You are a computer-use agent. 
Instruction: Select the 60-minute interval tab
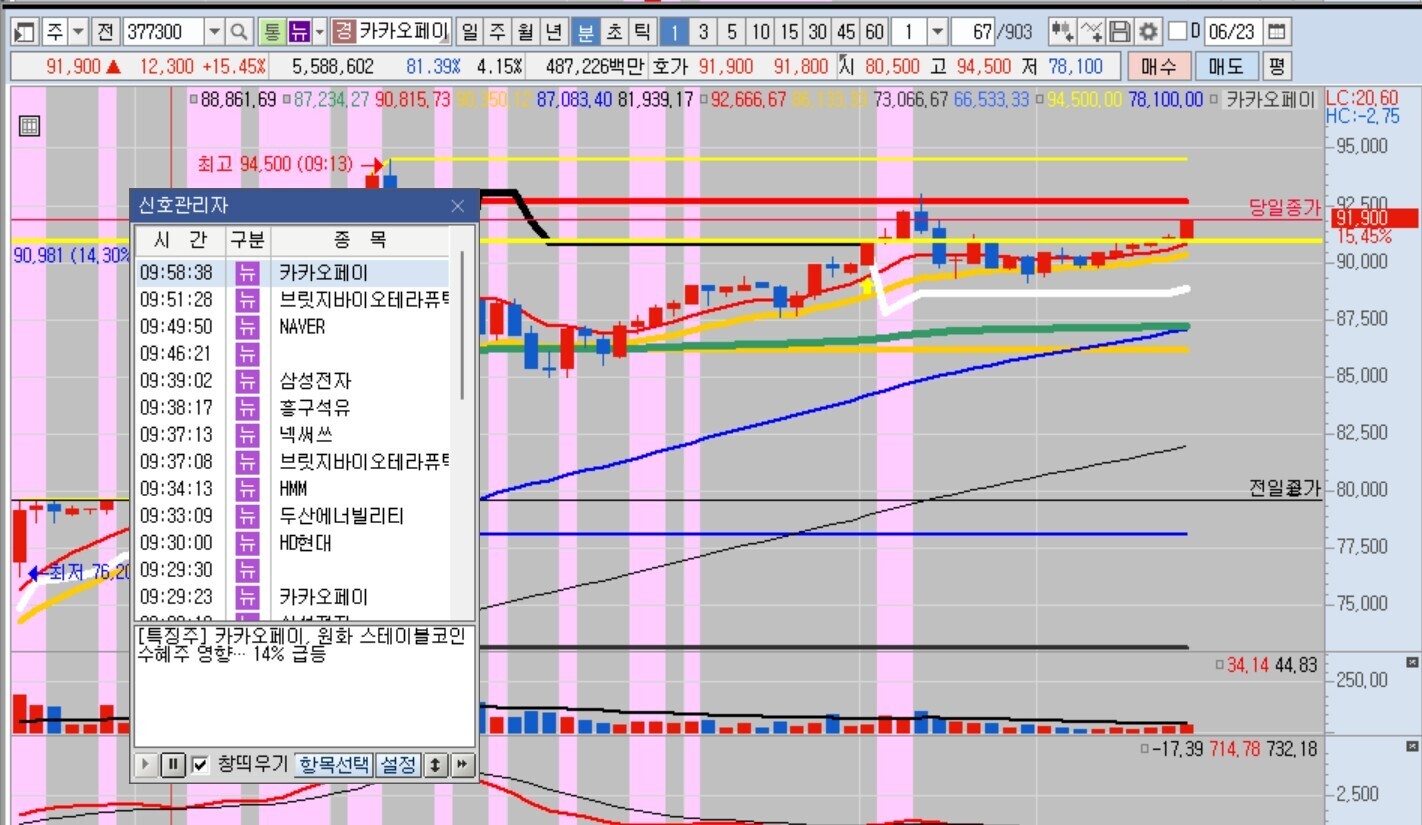pyautogui.click(x=875, y=32)
